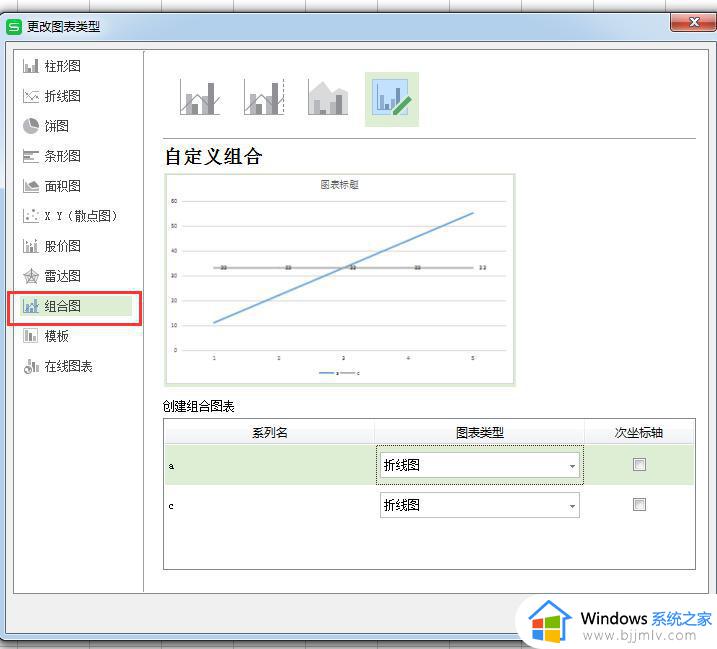Viewport: 717px width, 649px height.
Task: Enable secondary axis for series c
Action: click(639, 504)
